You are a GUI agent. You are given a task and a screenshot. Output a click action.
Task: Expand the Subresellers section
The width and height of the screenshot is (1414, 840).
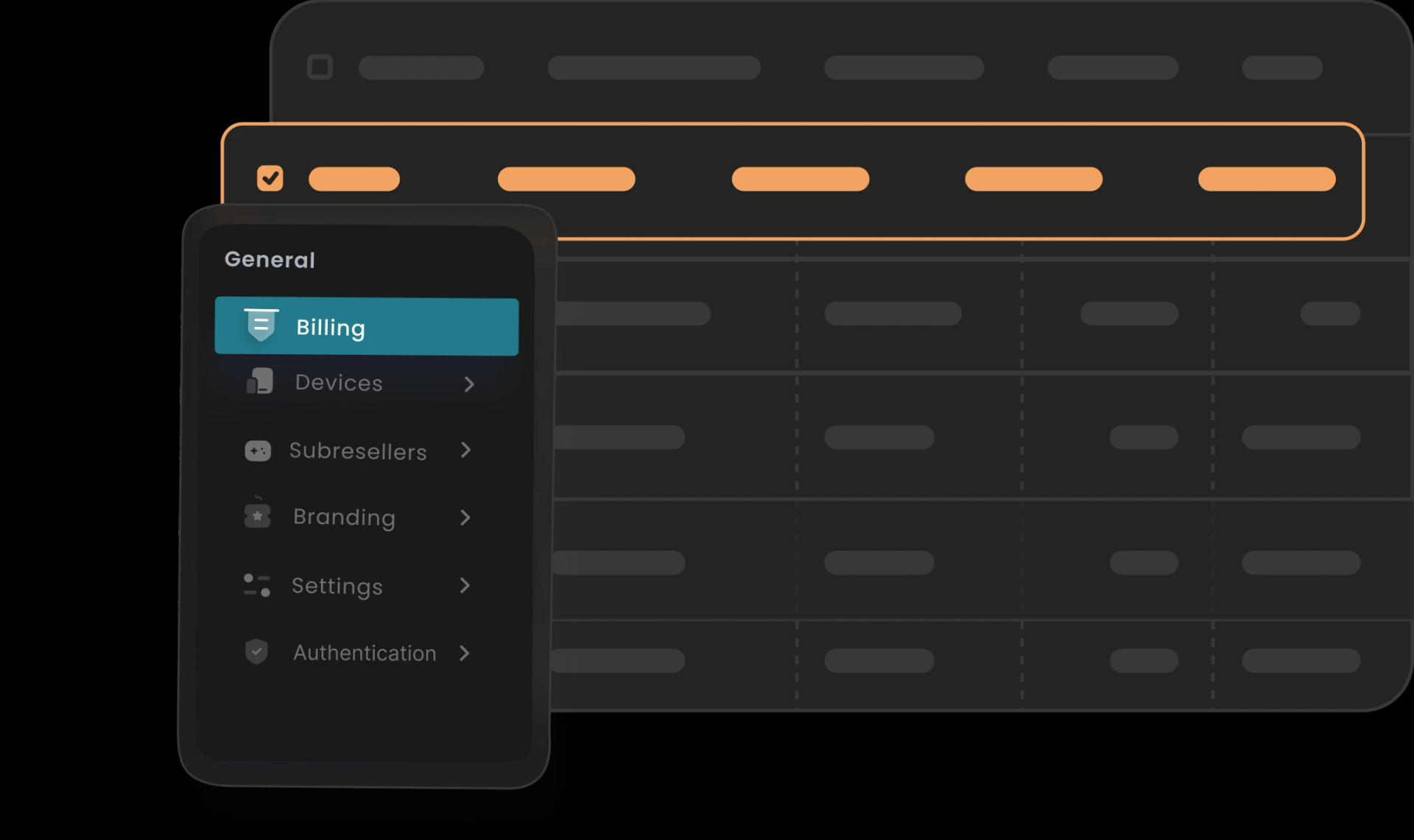[467, 451]
